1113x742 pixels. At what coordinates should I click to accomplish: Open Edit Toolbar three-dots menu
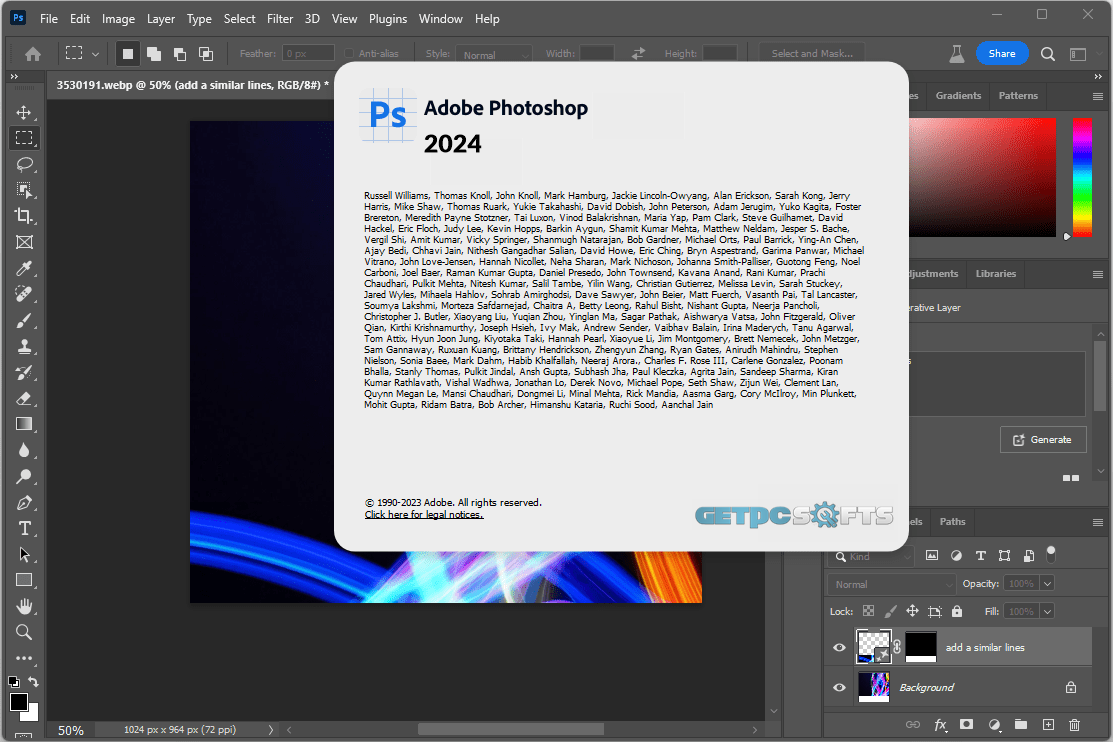[24, 658]
